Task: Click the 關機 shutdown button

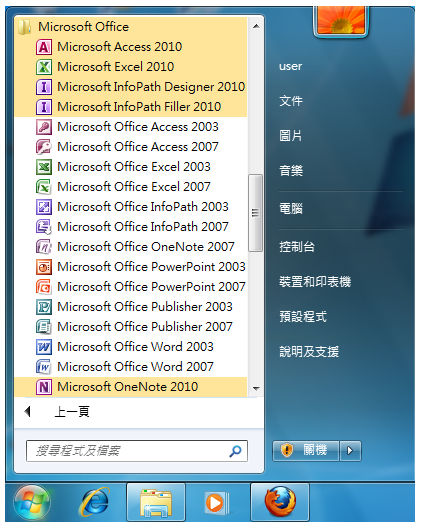Action: tap(306, 451)
